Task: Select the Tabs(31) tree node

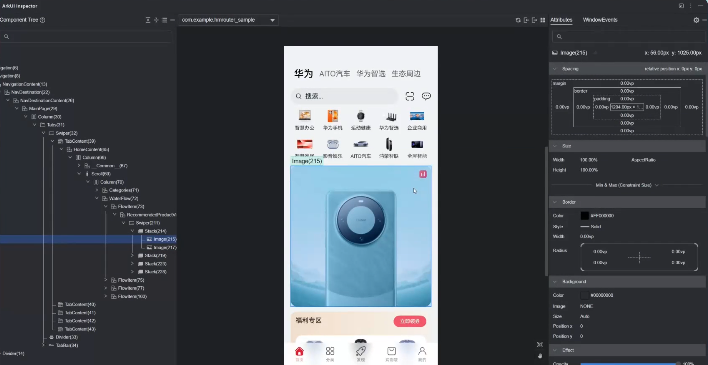Action: [x=52, y=125]
